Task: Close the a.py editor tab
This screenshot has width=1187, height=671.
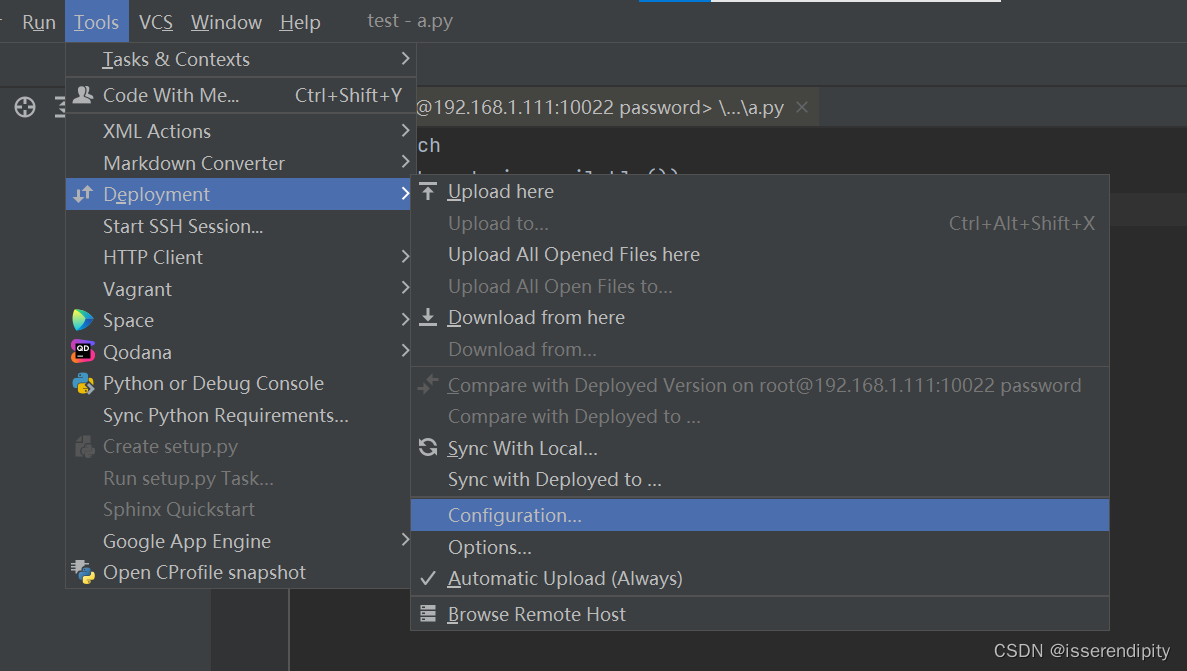Action: pos(802,106)
